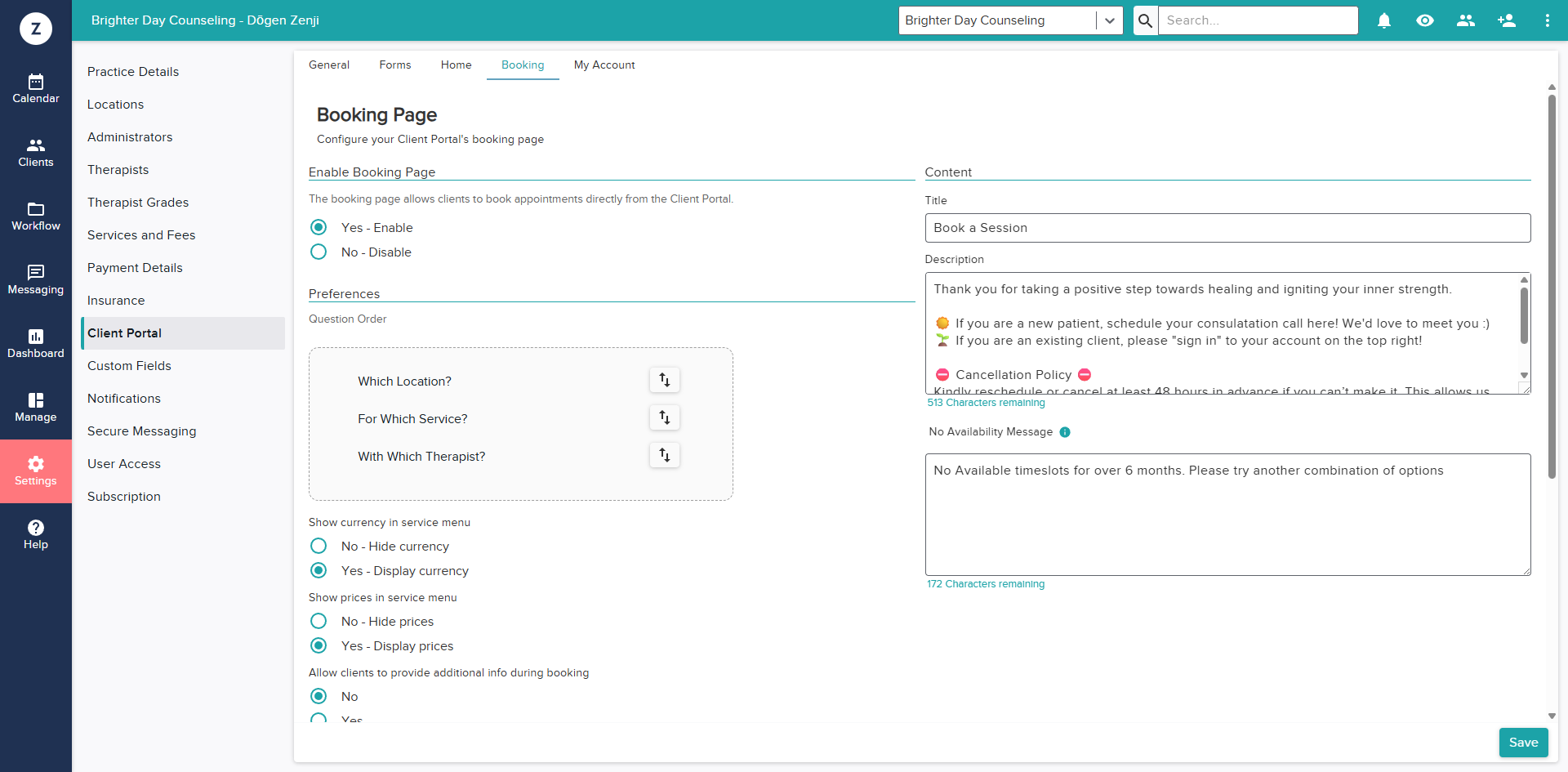The height and width of the screenshot is (772, 1568).
Task: Open the Workflow section in sidebar
Action: pos(36,216)
